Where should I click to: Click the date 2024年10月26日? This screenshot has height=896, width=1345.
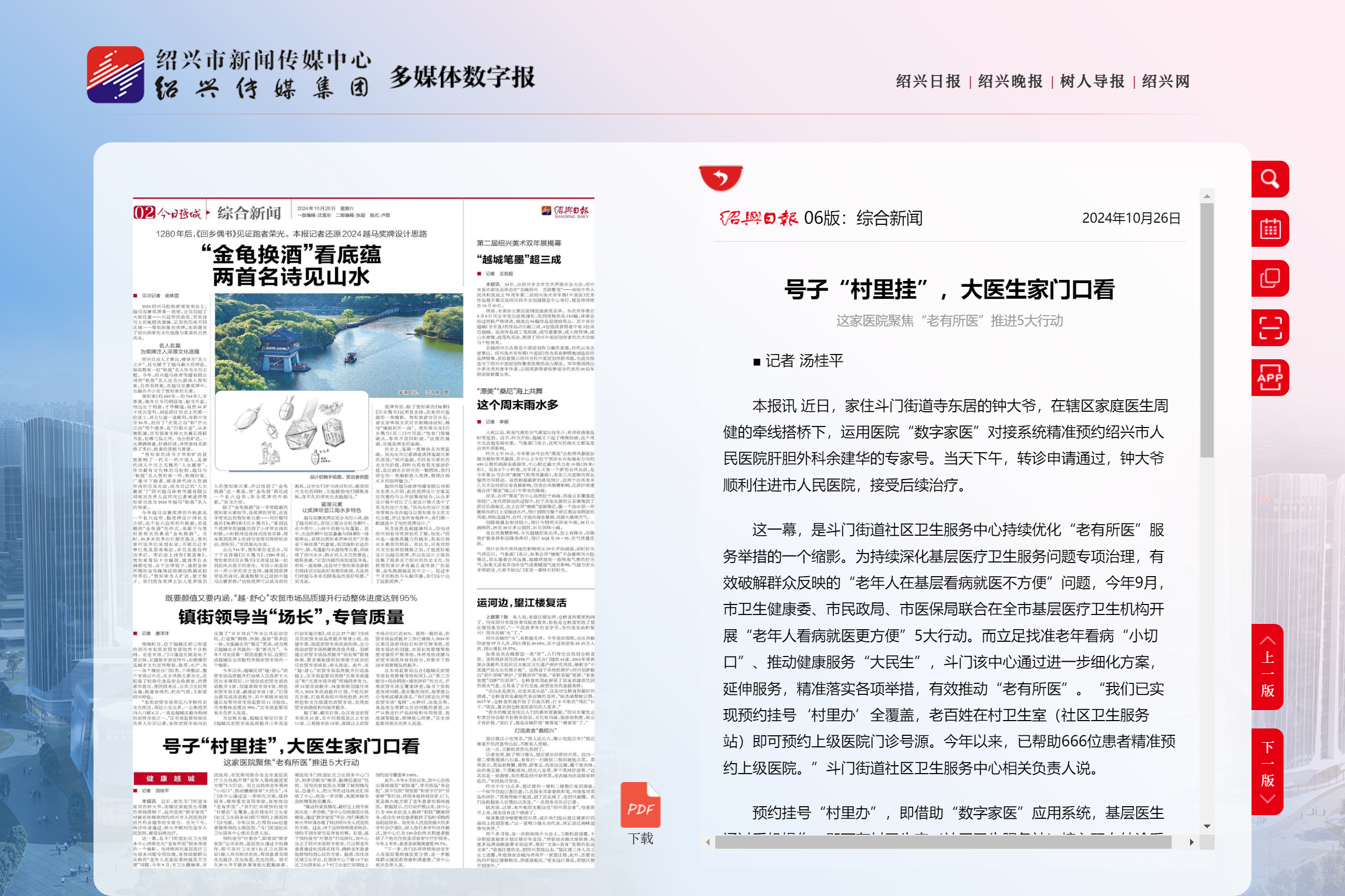point(1131,218)
